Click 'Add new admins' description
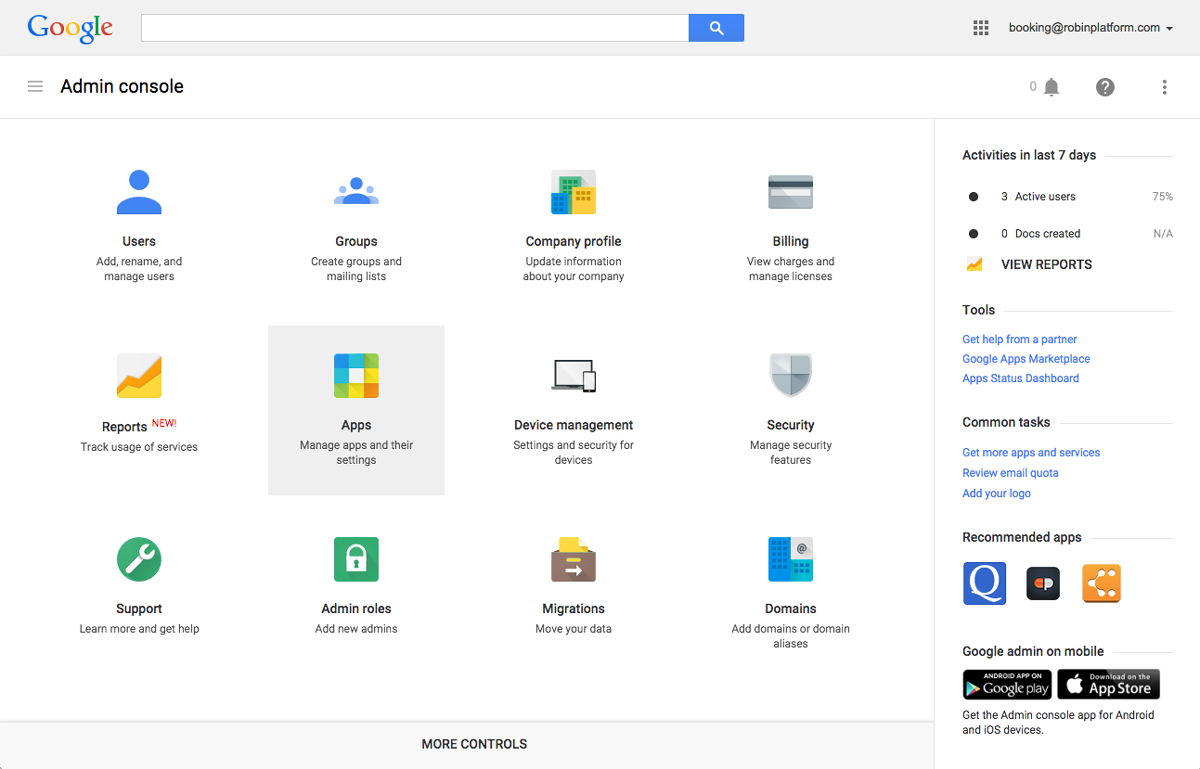This screenshot has height=769, width=1200. [356, 629]
